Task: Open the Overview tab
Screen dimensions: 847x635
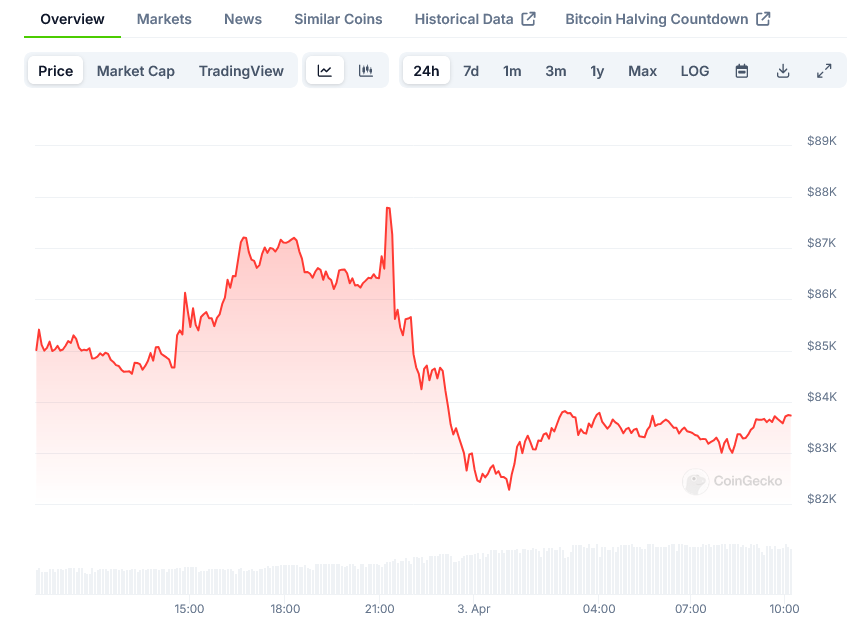Action: (72, 19)
